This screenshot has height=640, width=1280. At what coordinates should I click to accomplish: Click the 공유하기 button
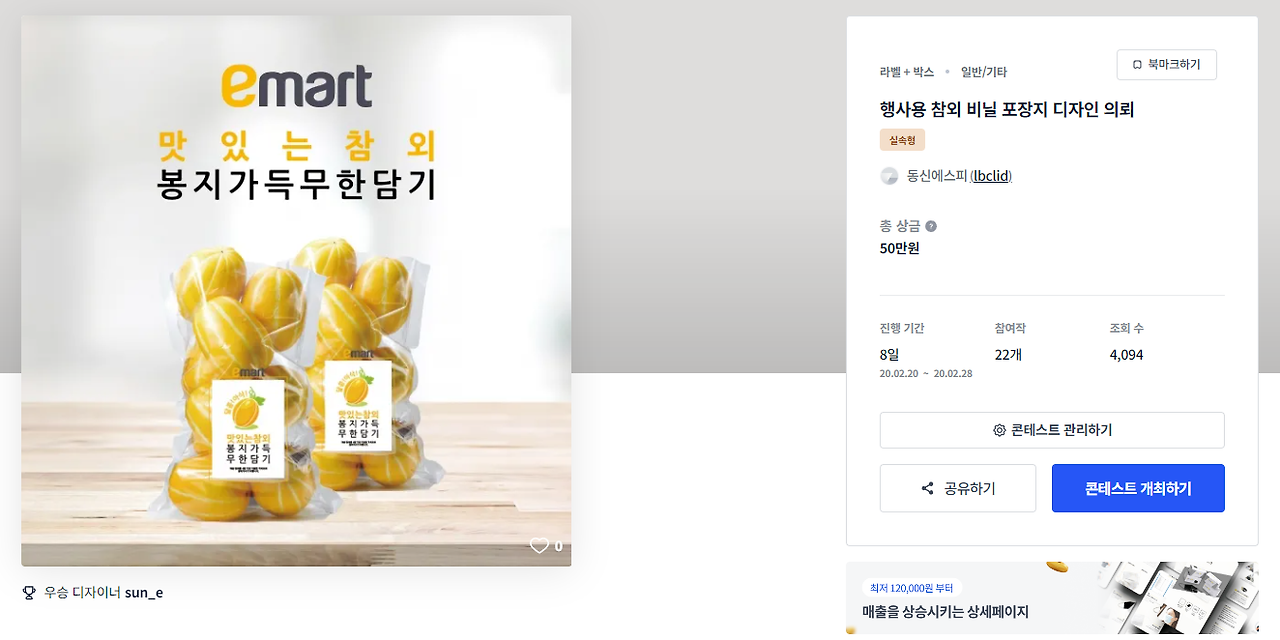click(x=958, y=488)
